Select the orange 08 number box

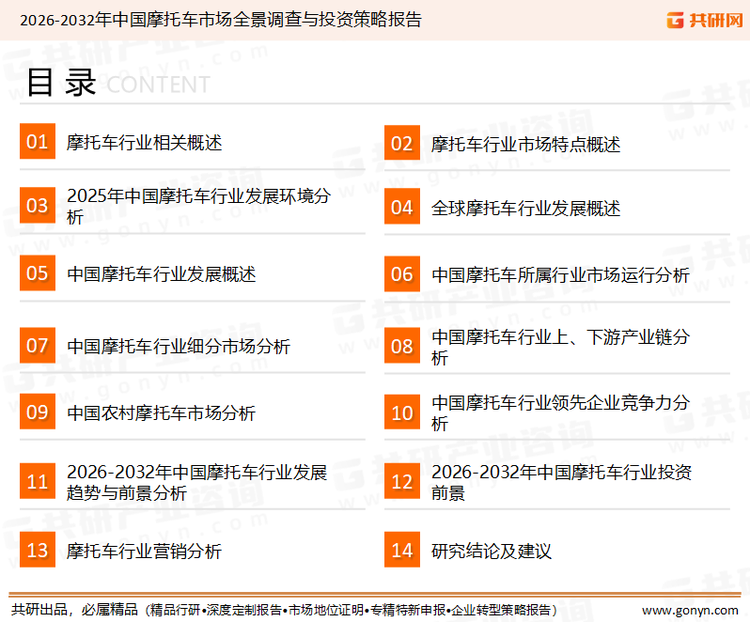pyautogui.click(x=402, y=345)
